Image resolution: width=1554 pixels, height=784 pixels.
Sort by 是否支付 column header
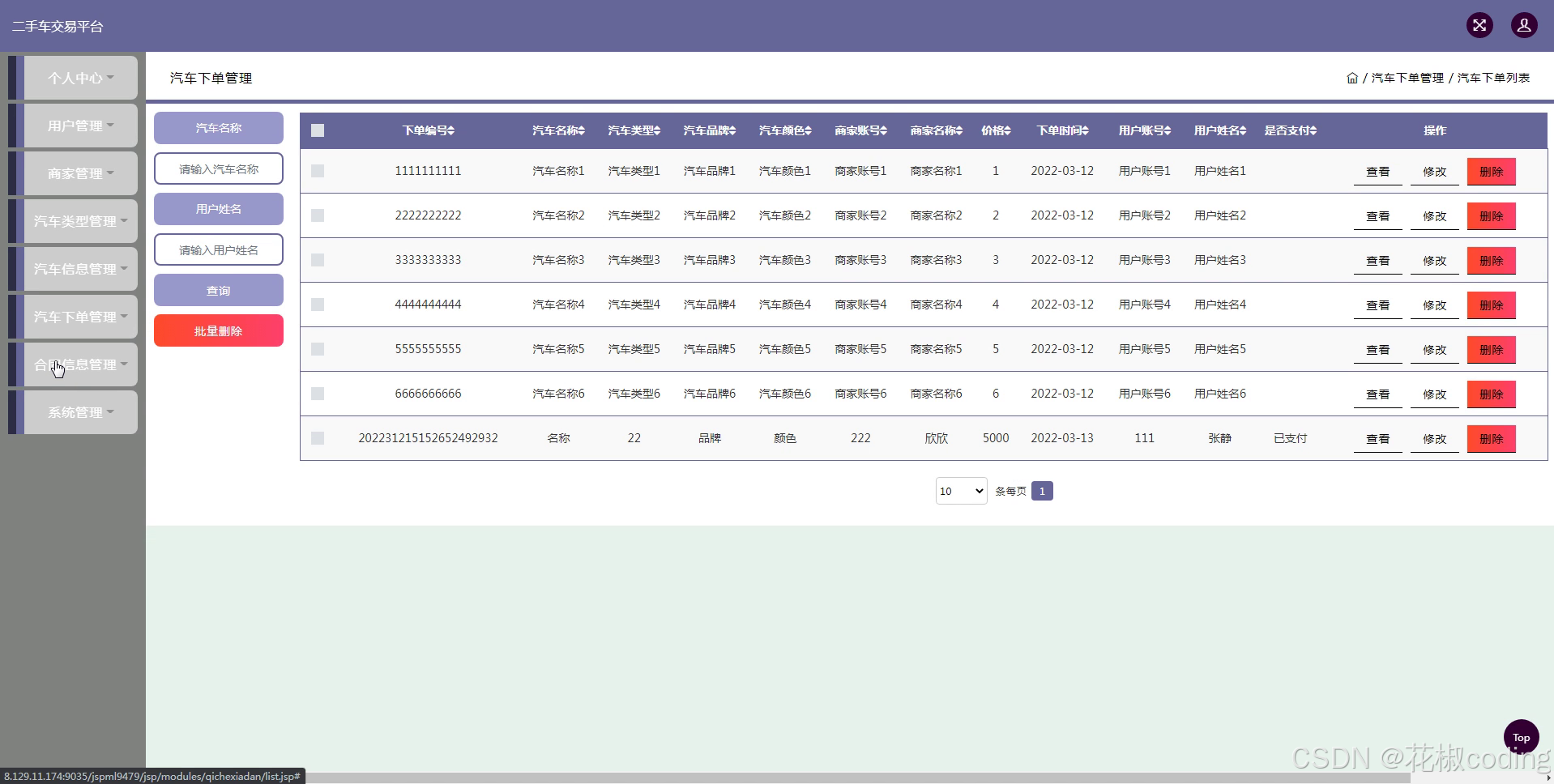tap(1291, 130)
